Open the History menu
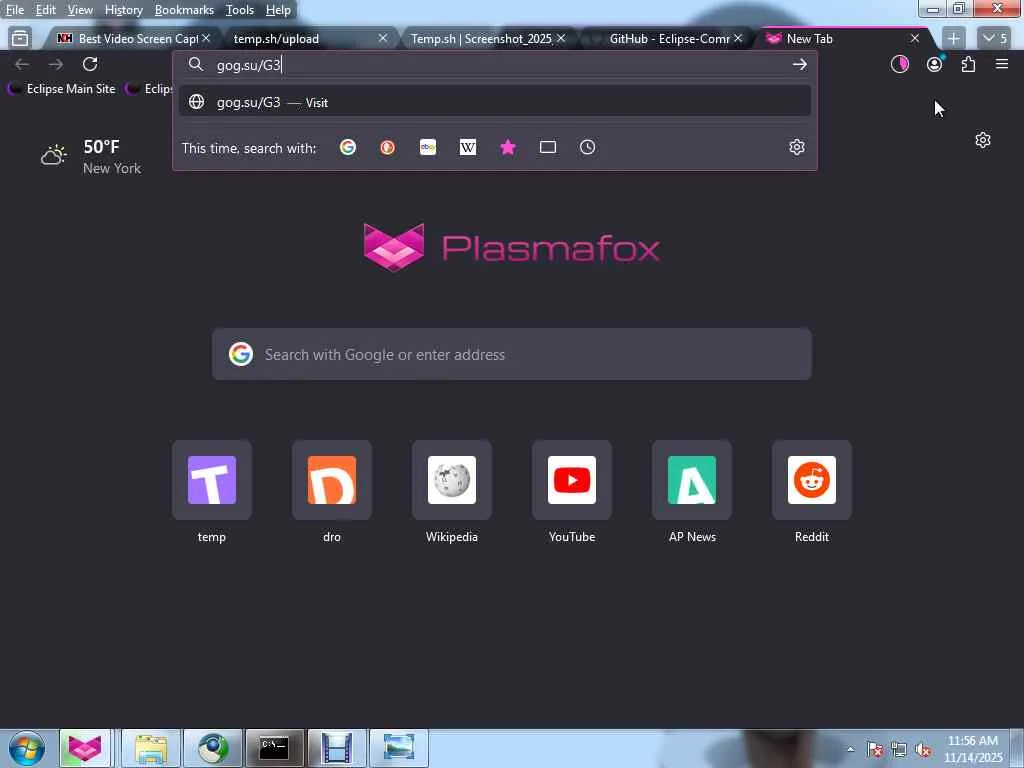 [x=123, y=10]
